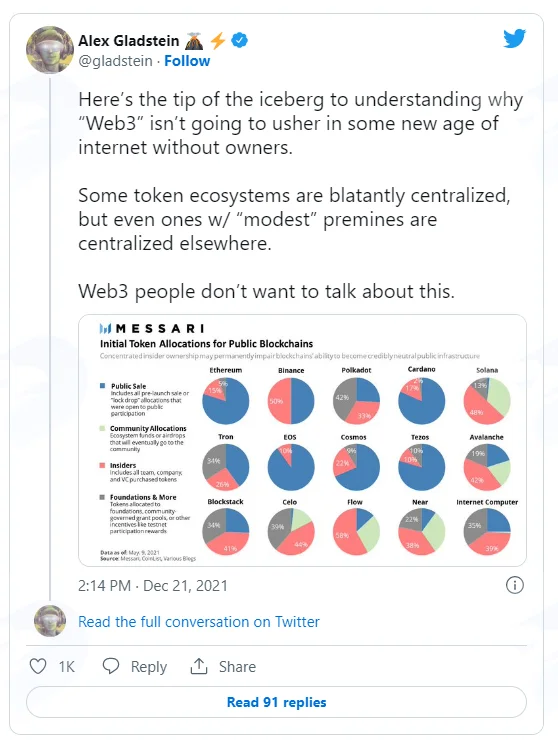558x750 pixels.
Task: Open the 2:14 PM Dec 21, 2021 timestamp
Action: tap(153, 585)
